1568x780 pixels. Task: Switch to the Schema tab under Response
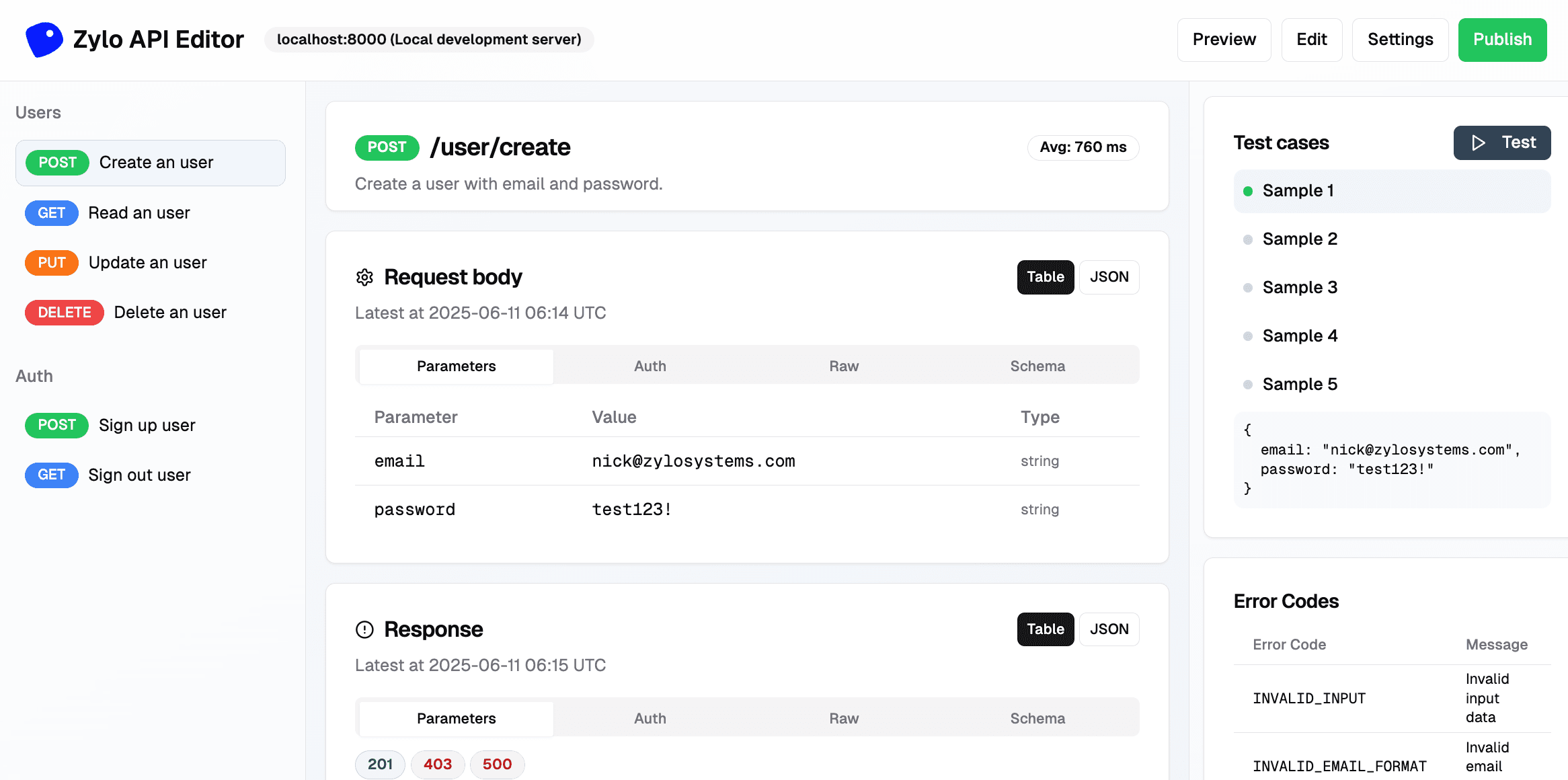click(x=1037, y=718)
